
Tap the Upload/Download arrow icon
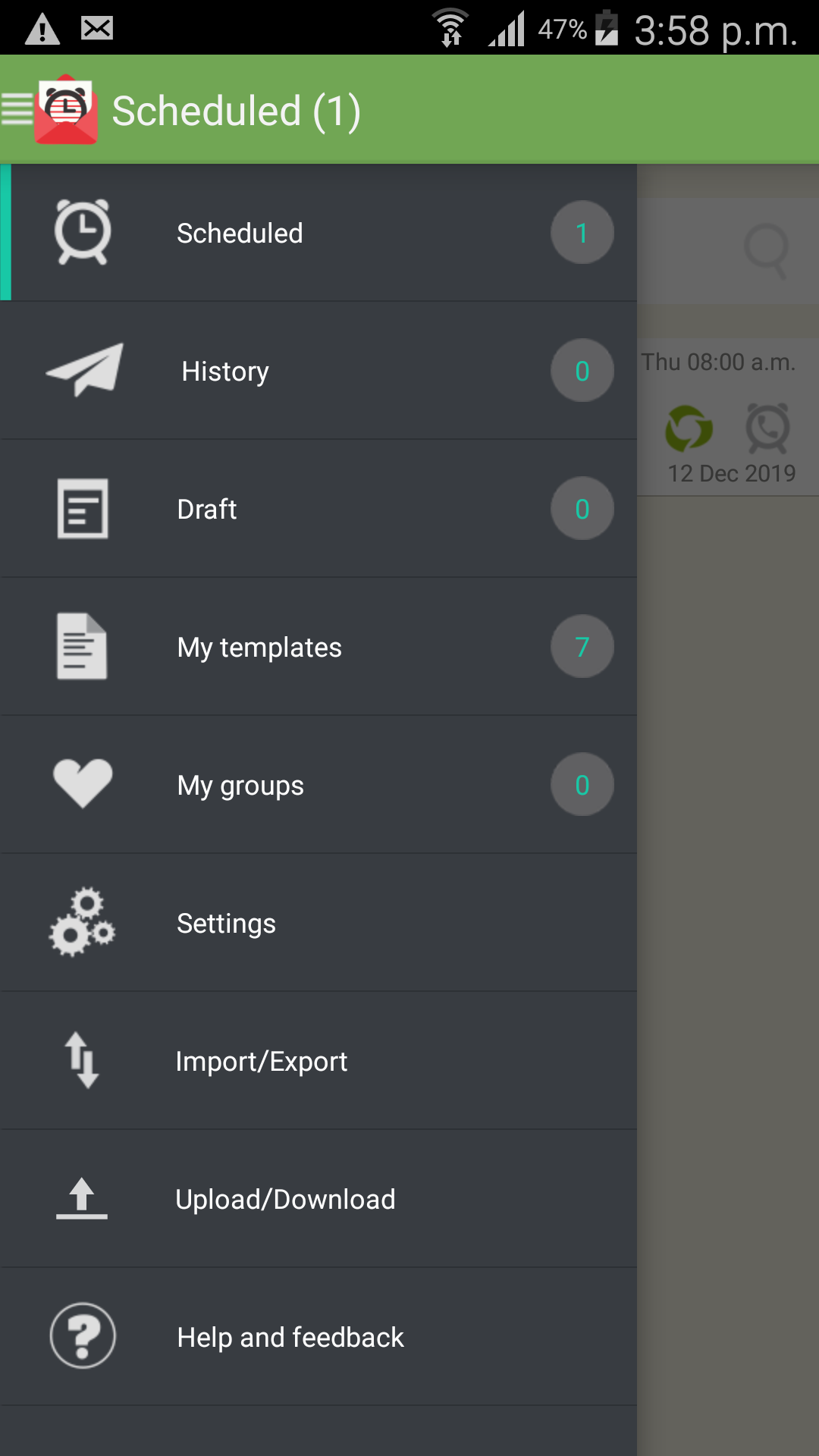coord(82,1198)
